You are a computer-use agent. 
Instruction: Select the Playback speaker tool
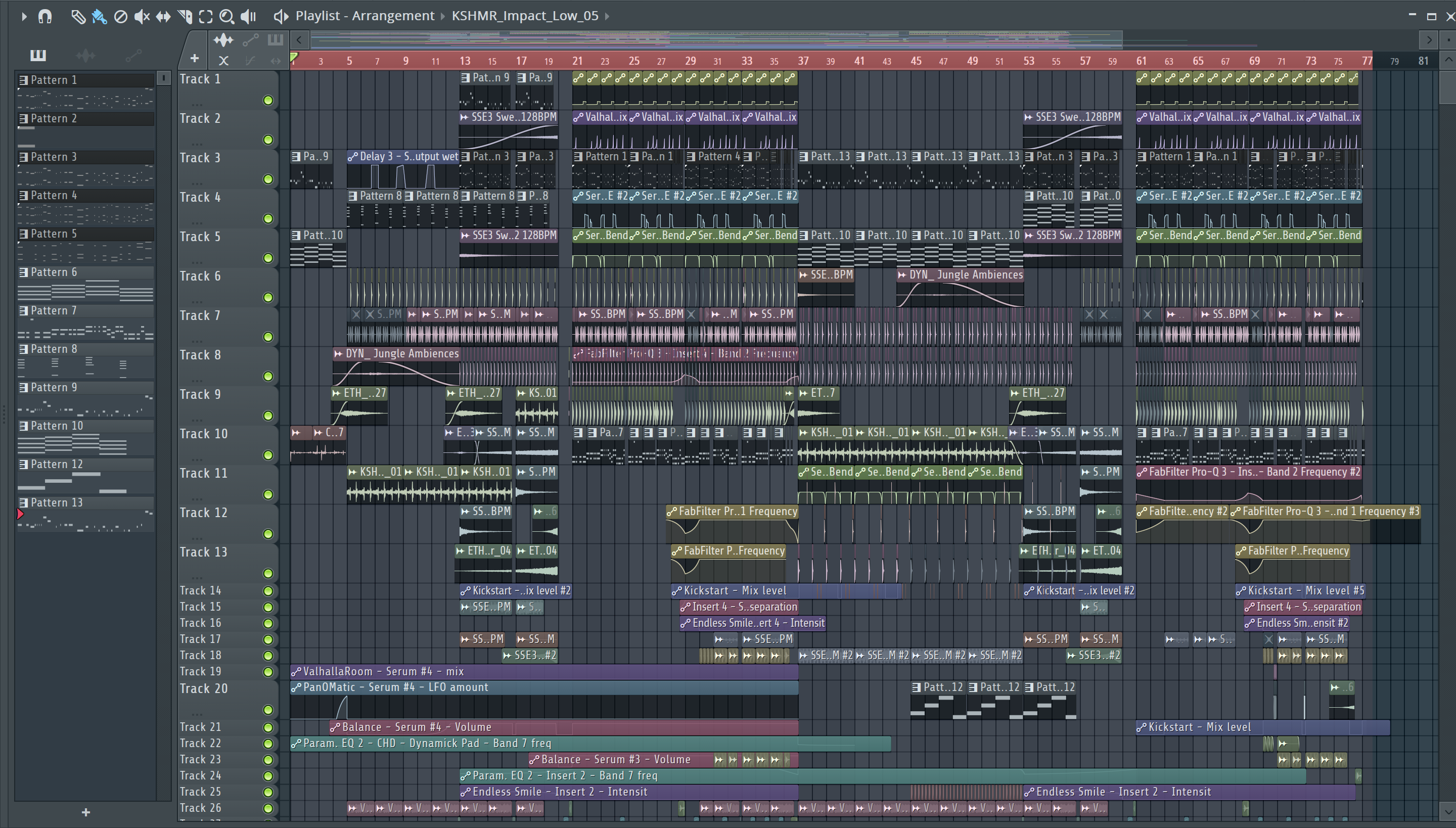249,17
